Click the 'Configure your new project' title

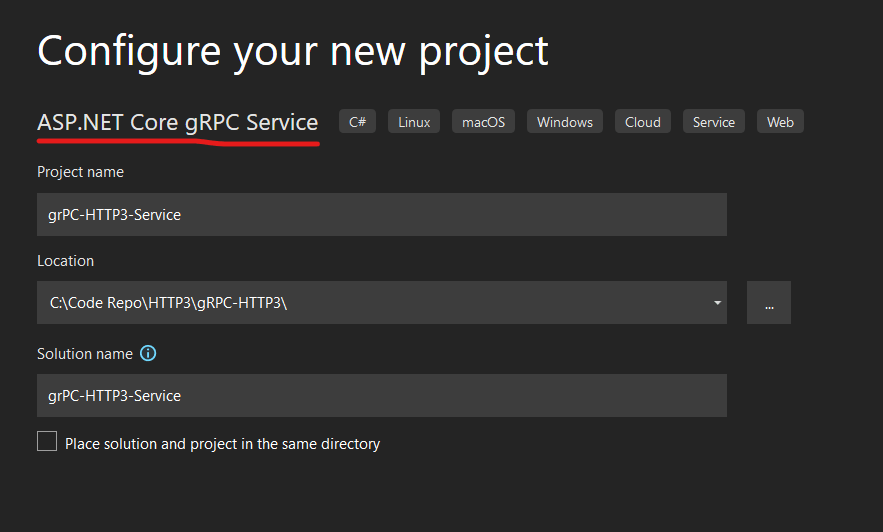coord(292,50)
